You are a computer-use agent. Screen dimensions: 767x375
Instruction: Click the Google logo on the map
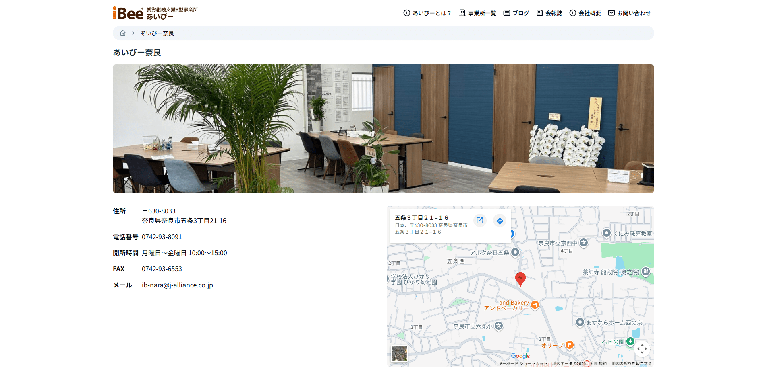(x=520, y=356)
